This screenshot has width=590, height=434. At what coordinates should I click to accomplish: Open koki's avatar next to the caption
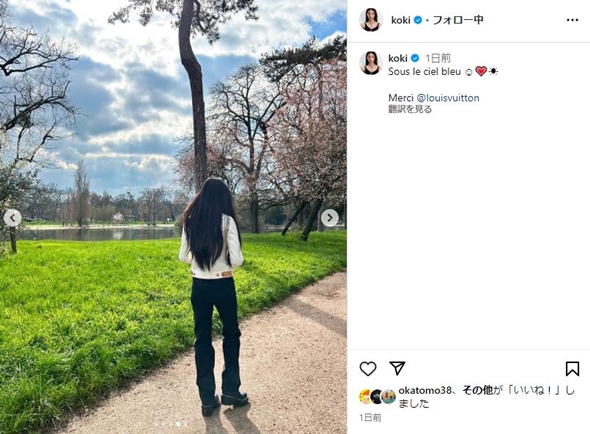[x=371, y=63]
